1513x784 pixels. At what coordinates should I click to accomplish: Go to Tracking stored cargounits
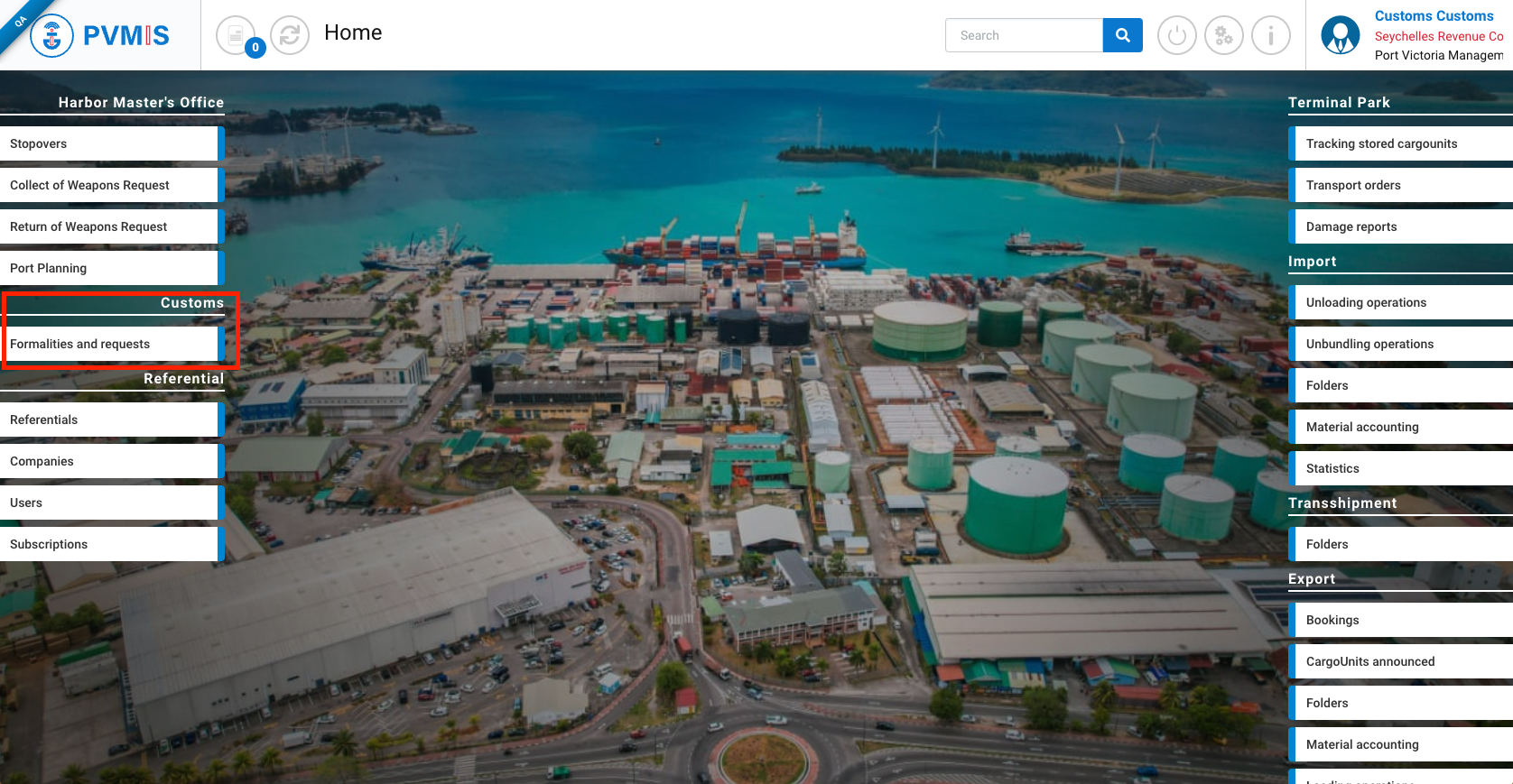pos(1399,144)
